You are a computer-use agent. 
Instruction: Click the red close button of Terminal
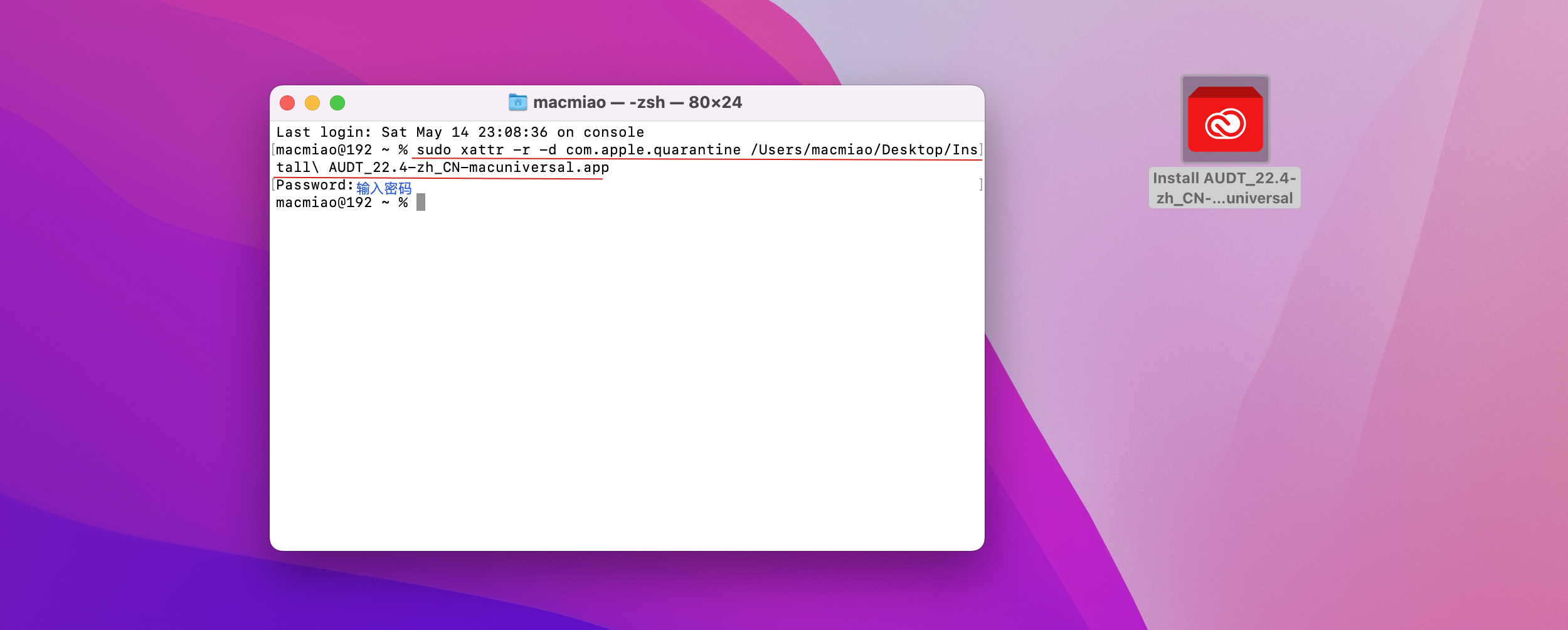(x=287, y=103)
